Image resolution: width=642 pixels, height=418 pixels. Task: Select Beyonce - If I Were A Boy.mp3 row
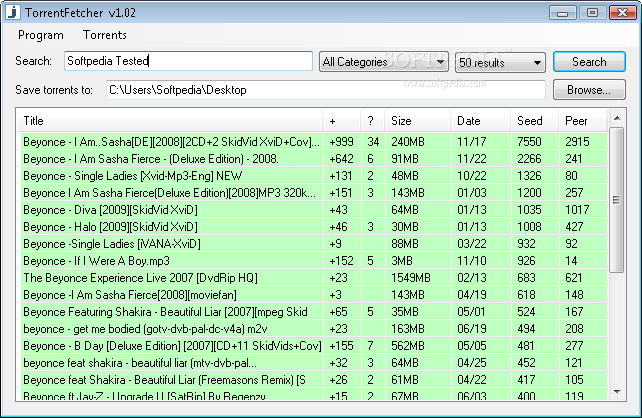coord(314,261)
